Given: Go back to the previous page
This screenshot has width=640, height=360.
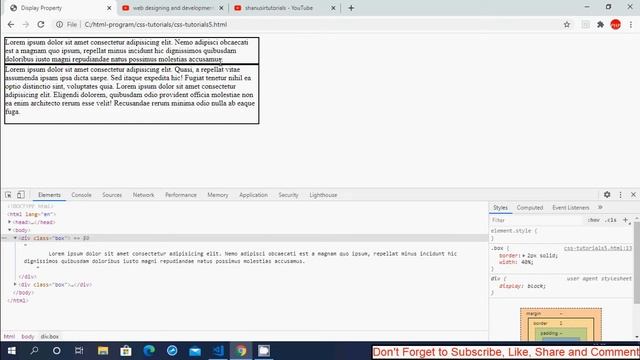Looking at the screenshot, I should pyautogui.click(x=11, y=24).
